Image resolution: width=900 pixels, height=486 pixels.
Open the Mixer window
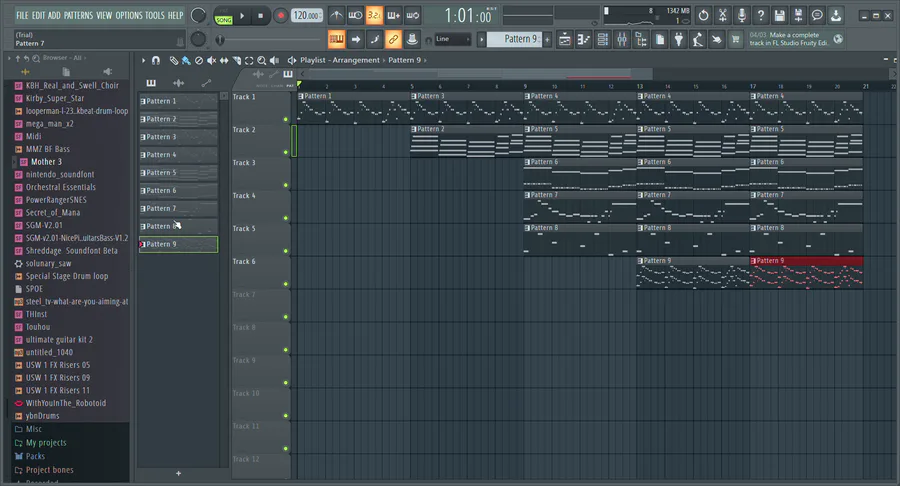pyautogui.click(x=622, y=40)
